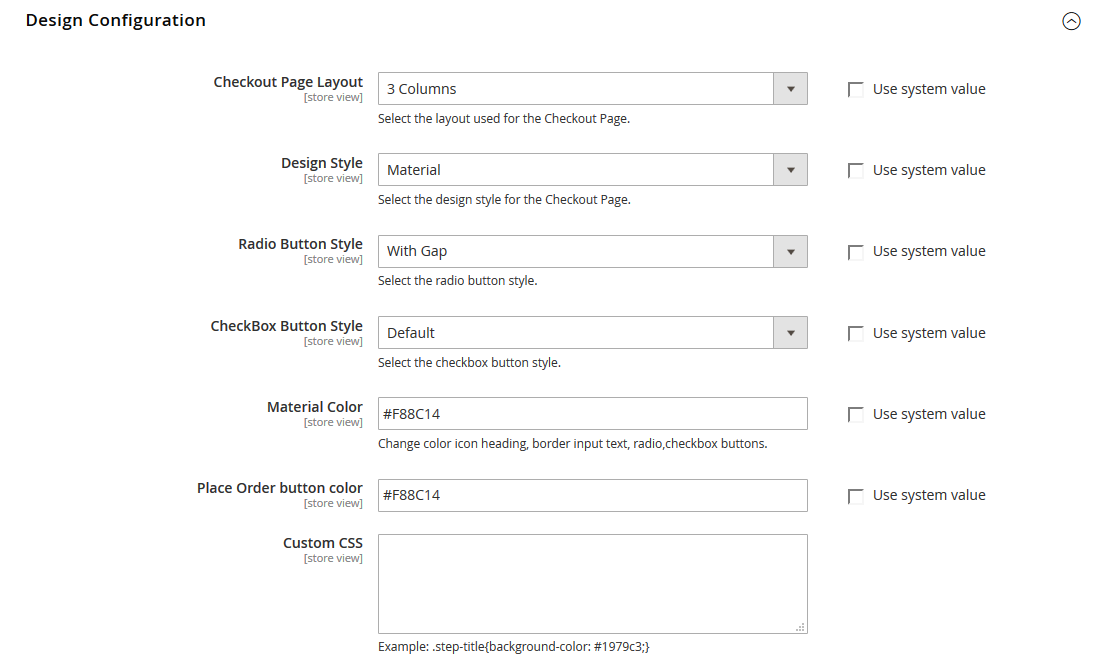Image resolution: width=1103 pixels, height=667 pixels.
Task: Collapse the Design Configuration section
Action: pyautogui.click(x=1071, y=21)
